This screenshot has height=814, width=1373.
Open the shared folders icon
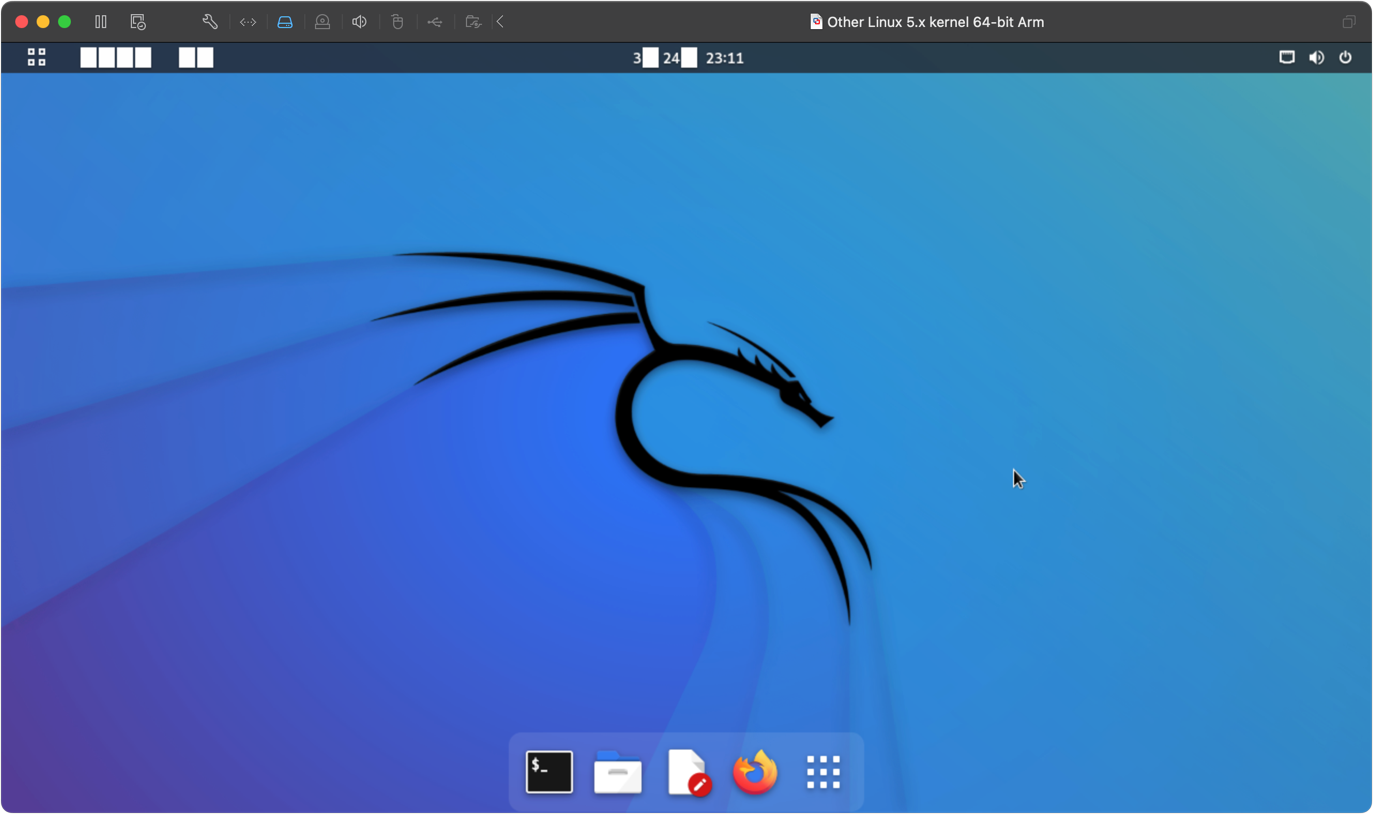click(x=473, y=22)
